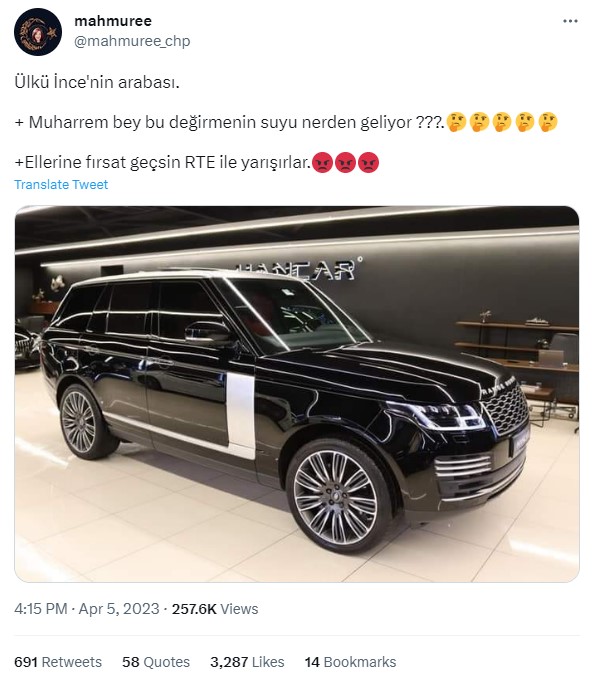Open the mahmuree display name profile

[x=113, y=21]
